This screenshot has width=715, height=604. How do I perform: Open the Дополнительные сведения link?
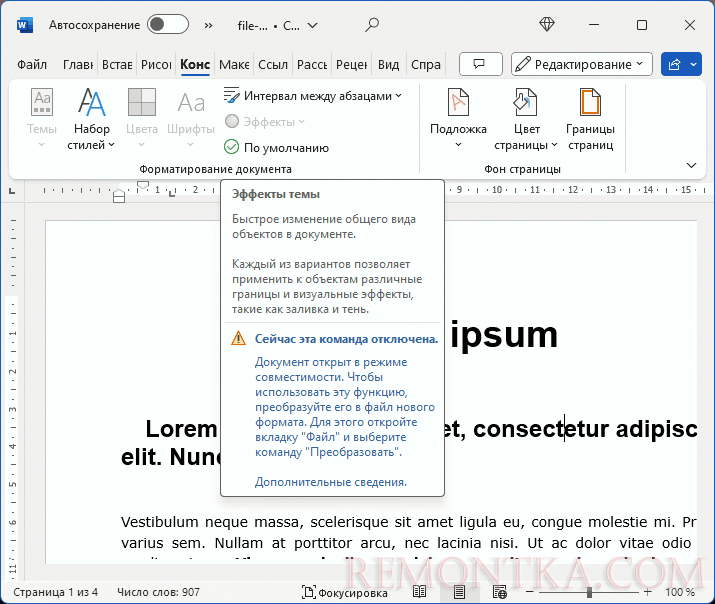click(331, 482)
